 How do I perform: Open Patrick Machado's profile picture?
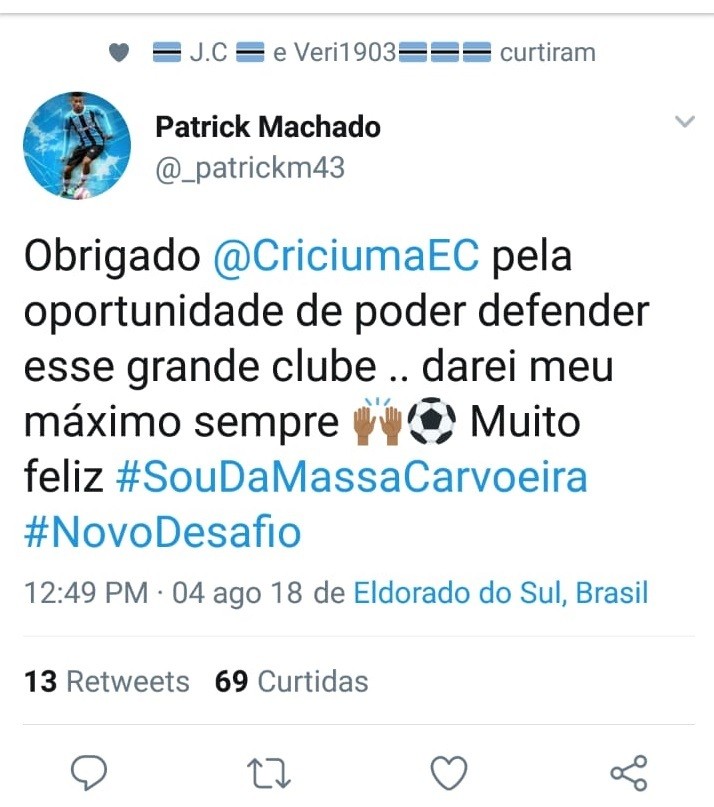pos(77,146)
